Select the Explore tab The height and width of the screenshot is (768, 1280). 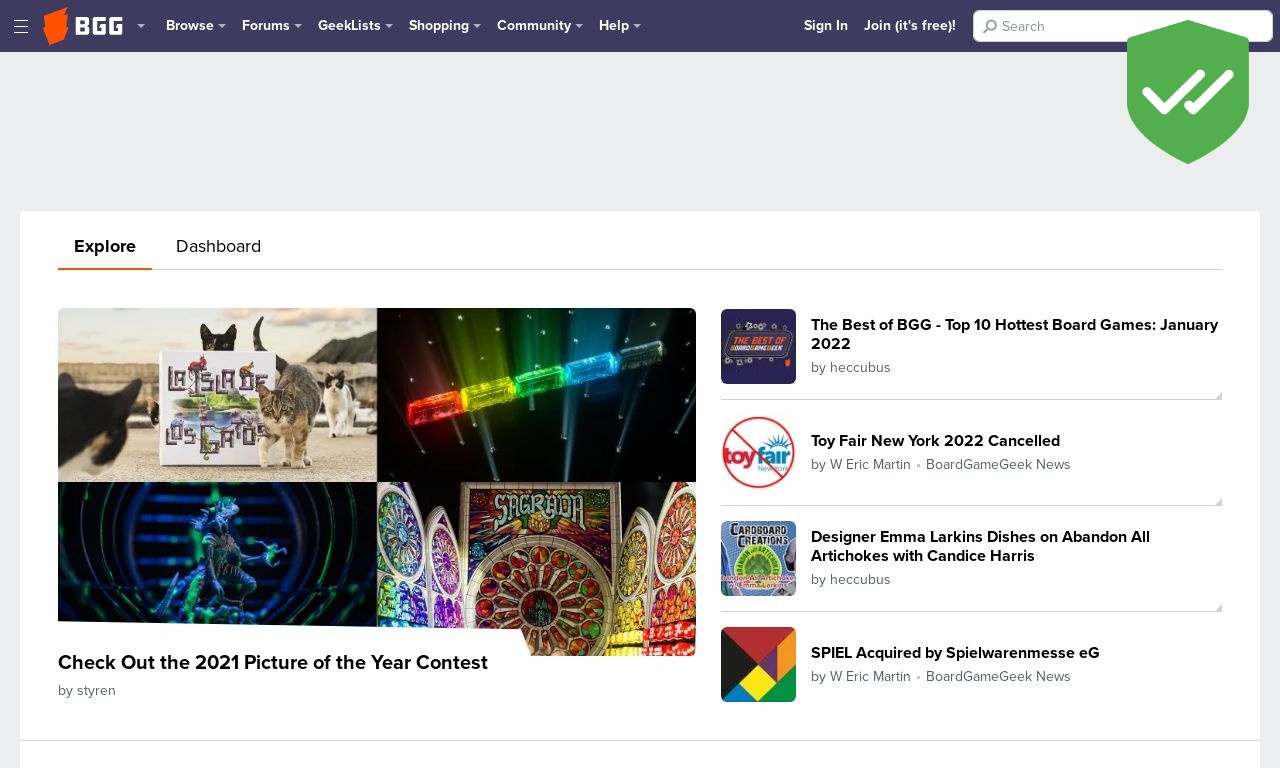tap(105, 247)
